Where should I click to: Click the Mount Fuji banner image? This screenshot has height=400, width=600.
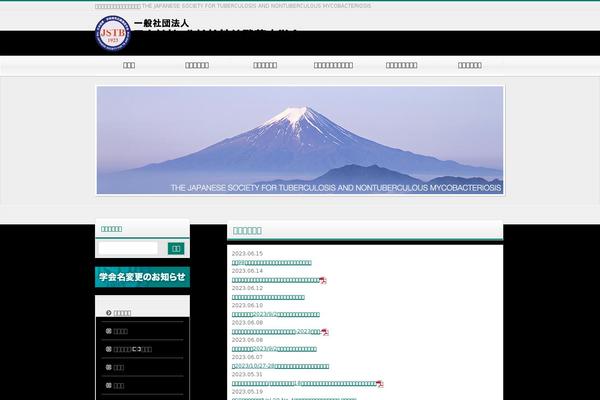point(300,140)
